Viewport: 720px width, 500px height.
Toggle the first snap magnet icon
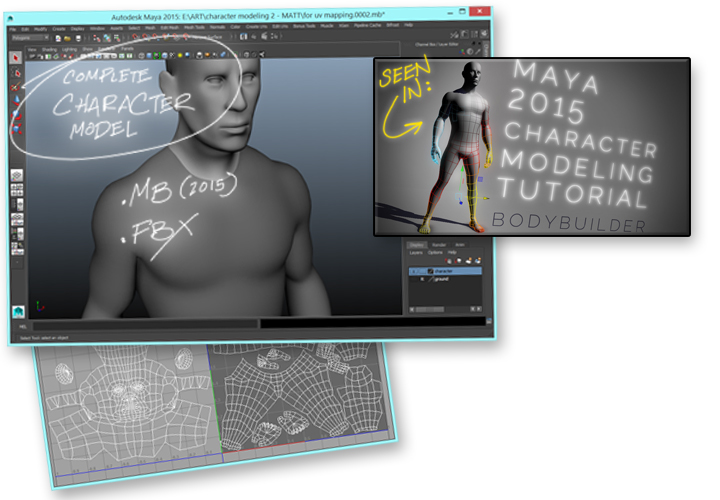point(135,36)
